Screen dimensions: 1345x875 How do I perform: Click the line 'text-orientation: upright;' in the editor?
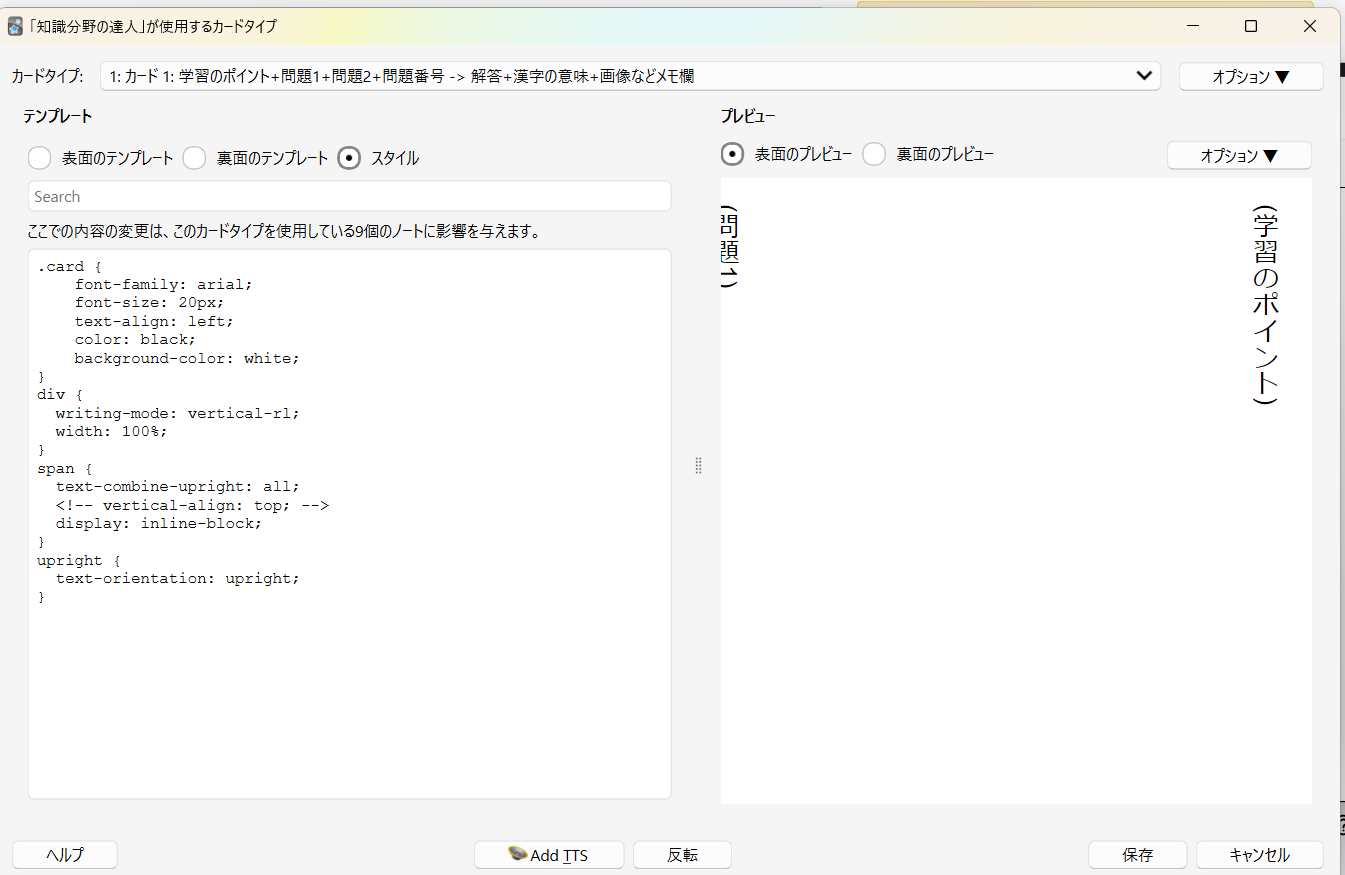pos(177,578)
